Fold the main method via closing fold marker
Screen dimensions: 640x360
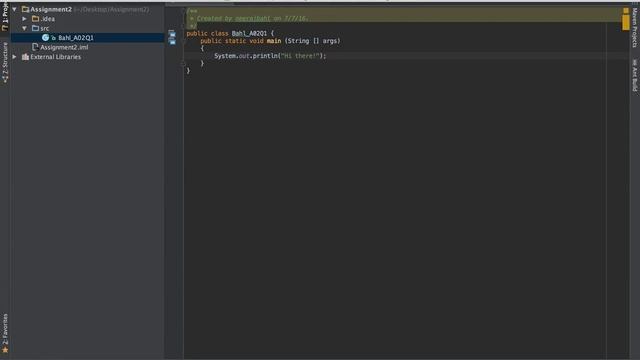click(x=183, y=63)
